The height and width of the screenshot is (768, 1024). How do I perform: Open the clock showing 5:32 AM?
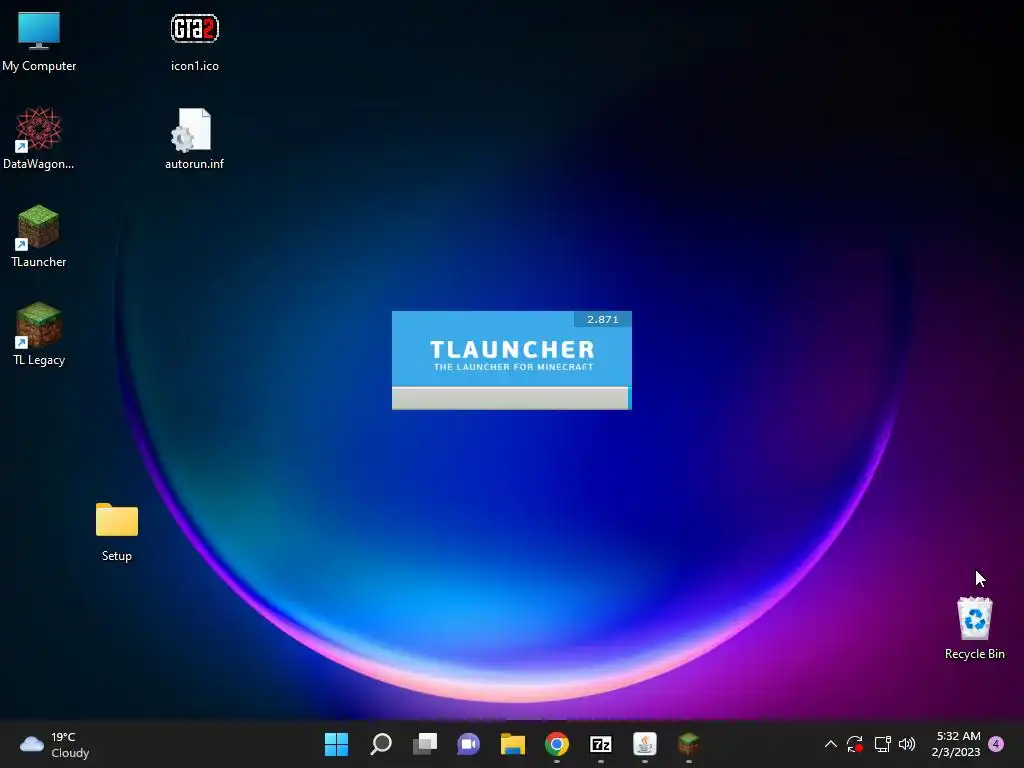(957, 744)
